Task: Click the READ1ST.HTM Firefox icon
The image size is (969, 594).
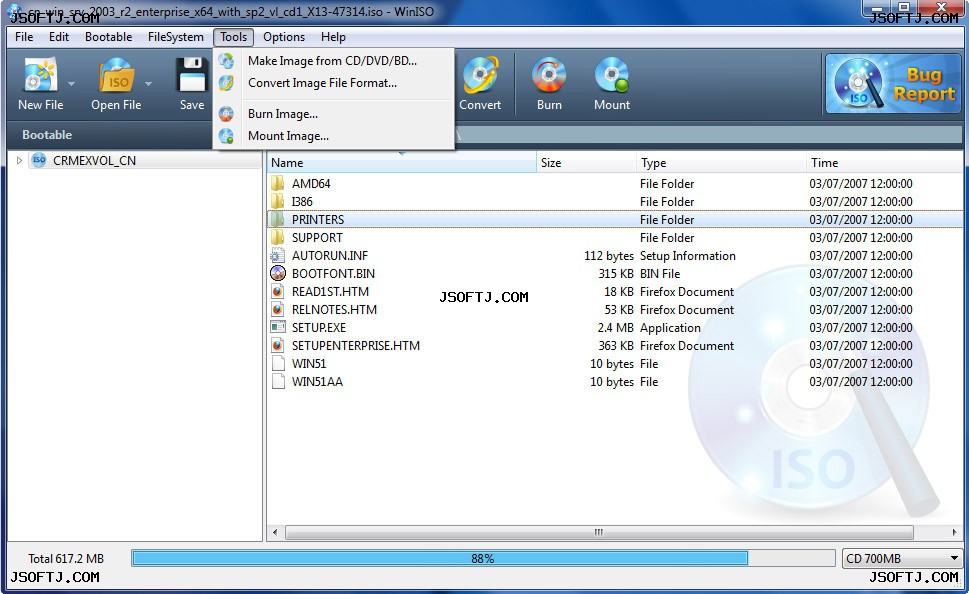Action: click(x=278, y=291)
